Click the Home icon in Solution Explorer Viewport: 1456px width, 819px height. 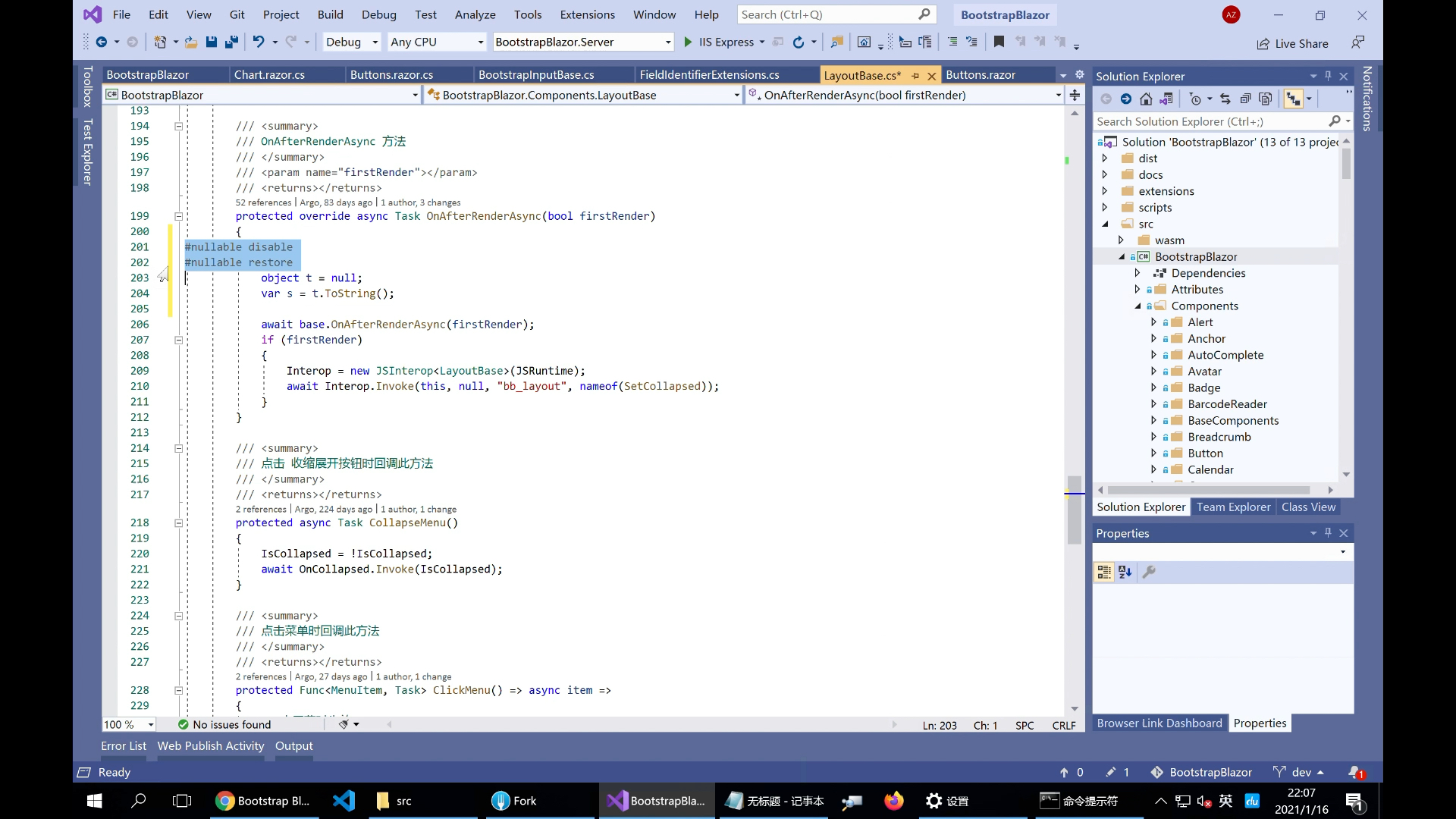[1146, 99]
